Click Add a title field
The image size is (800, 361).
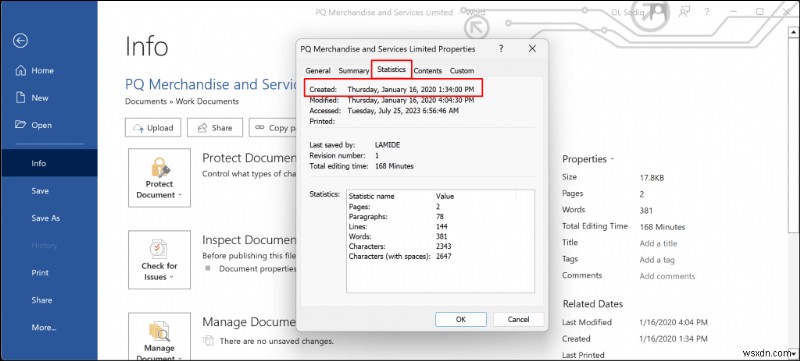[x=658, y=243]
